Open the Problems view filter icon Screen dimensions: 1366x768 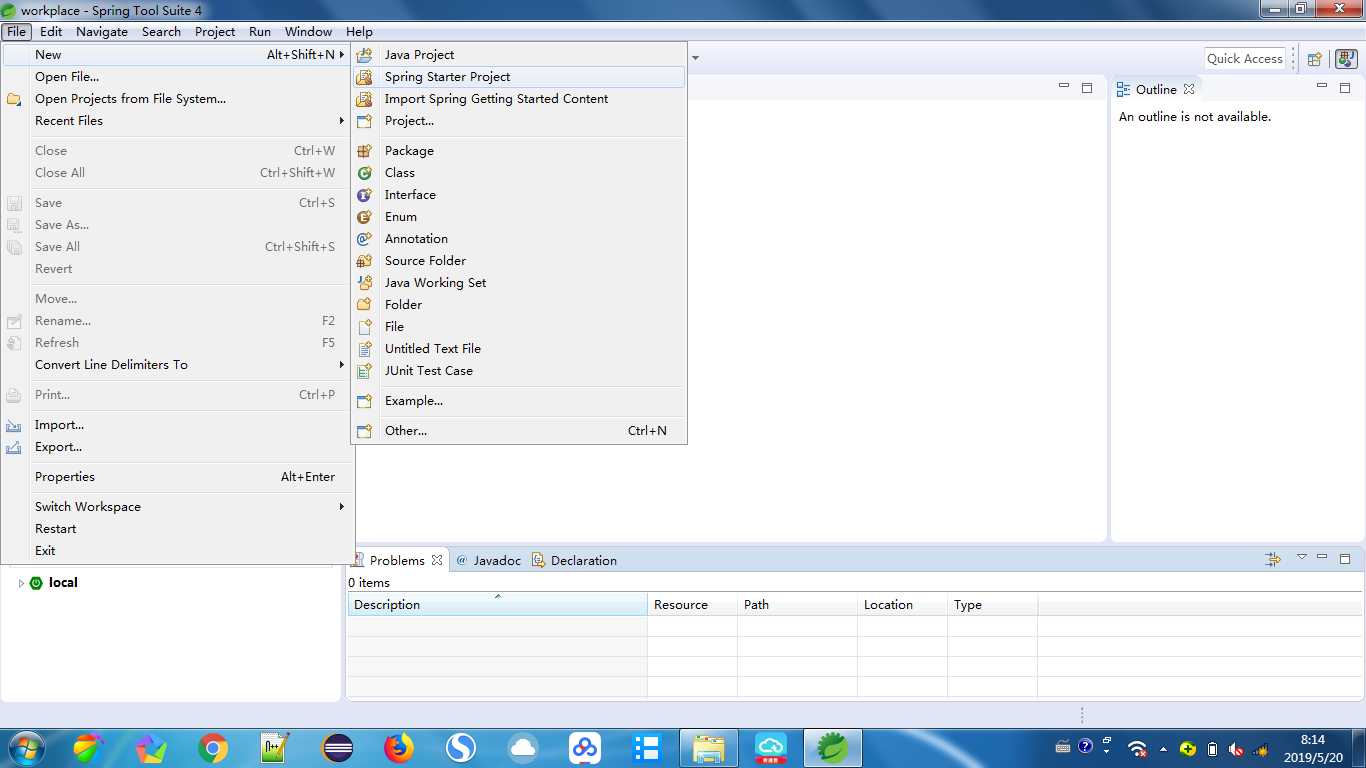click(1273, 559)
